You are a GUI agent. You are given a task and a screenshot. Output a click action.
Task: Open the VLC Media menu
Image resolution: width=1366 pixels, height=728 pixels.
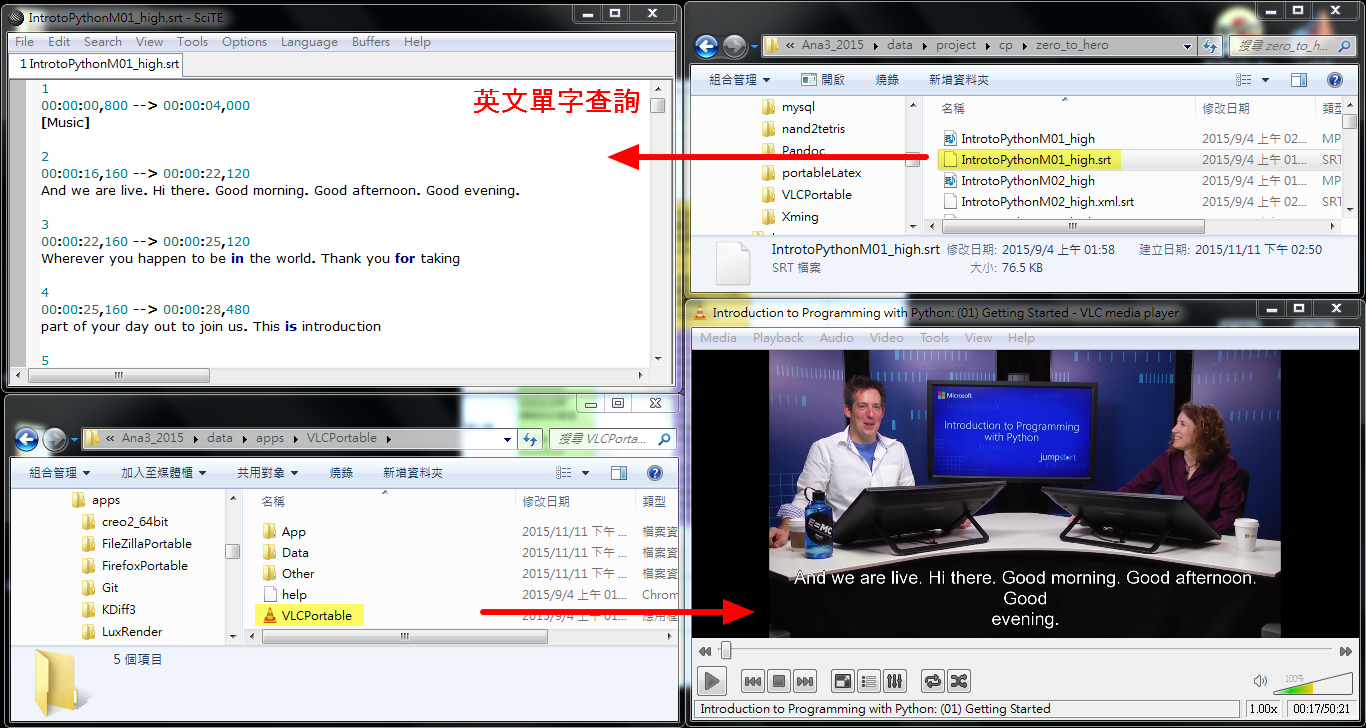[x=718, y=338]
